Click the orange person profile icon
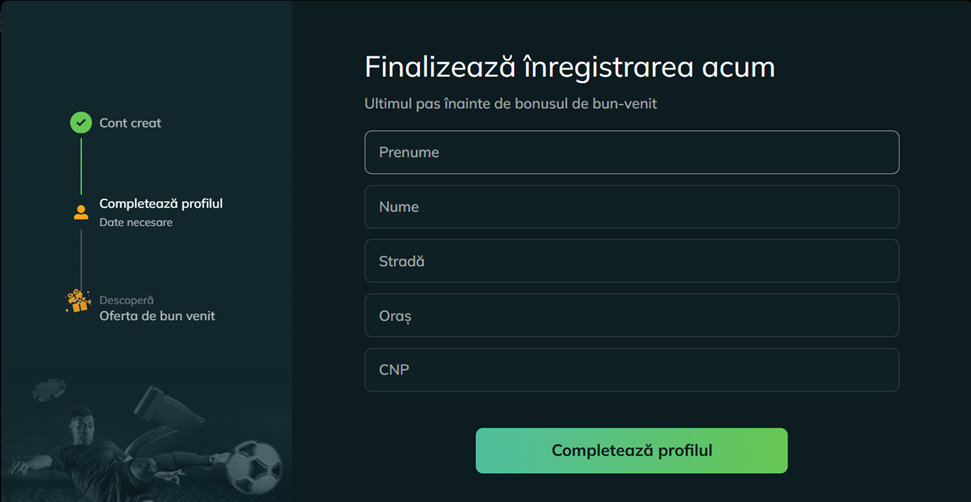 (81, 212)
